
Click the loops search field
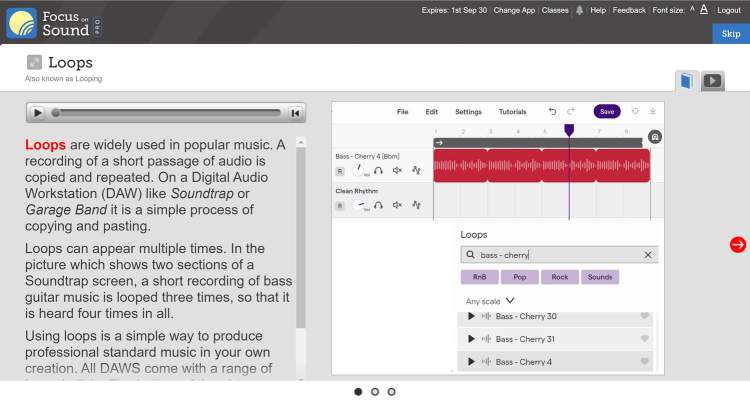pos(559,255)
